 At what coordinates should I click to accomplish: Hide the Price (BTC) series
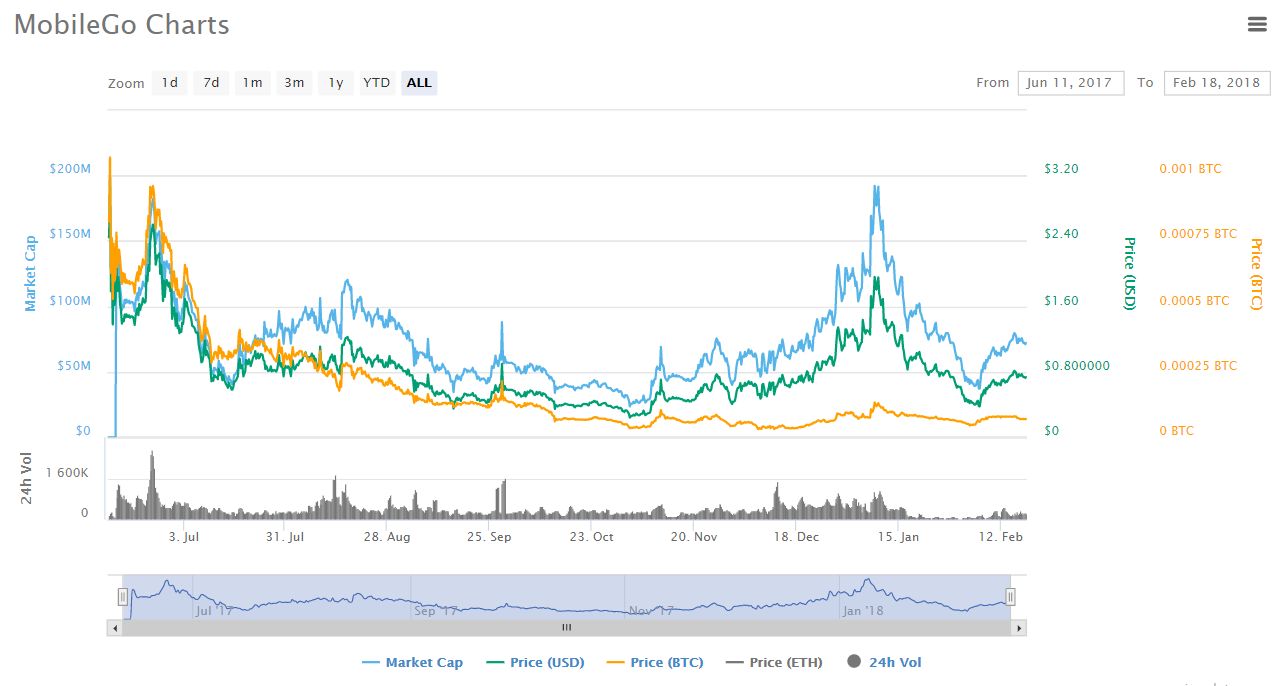point(654,662)
